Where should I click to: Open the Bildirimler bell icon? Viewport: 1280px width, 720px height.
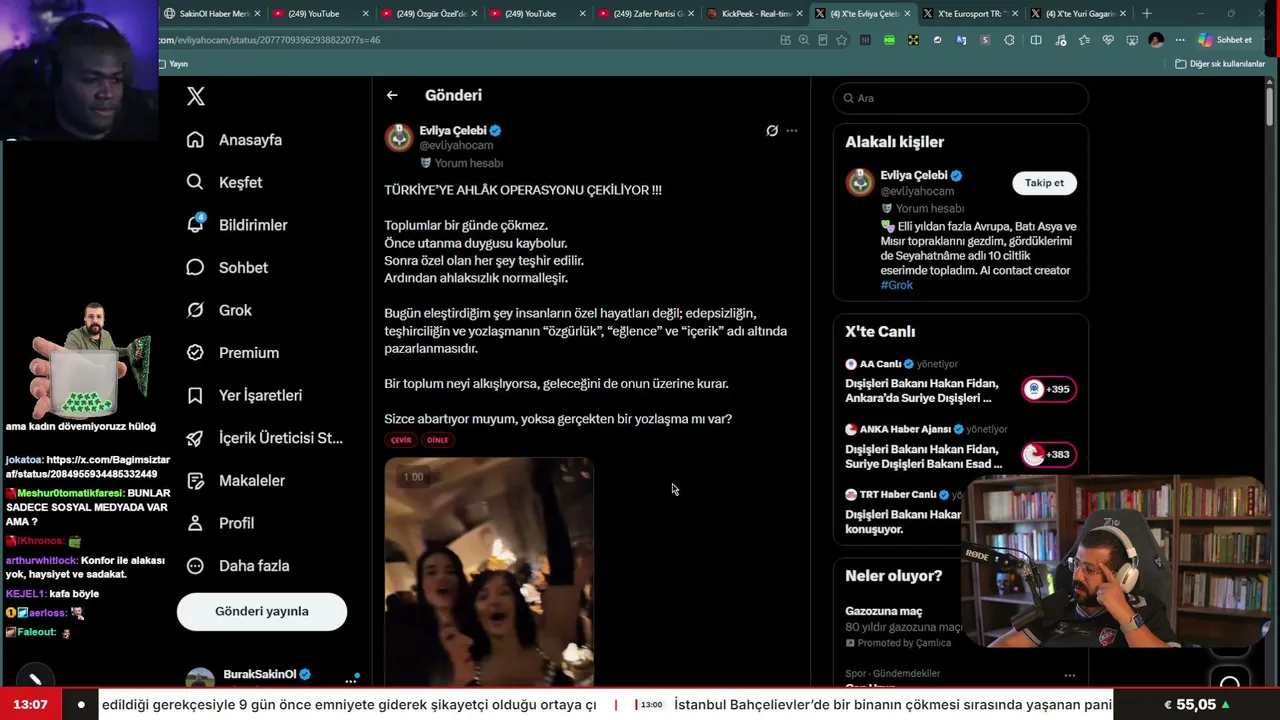[195, 224]
